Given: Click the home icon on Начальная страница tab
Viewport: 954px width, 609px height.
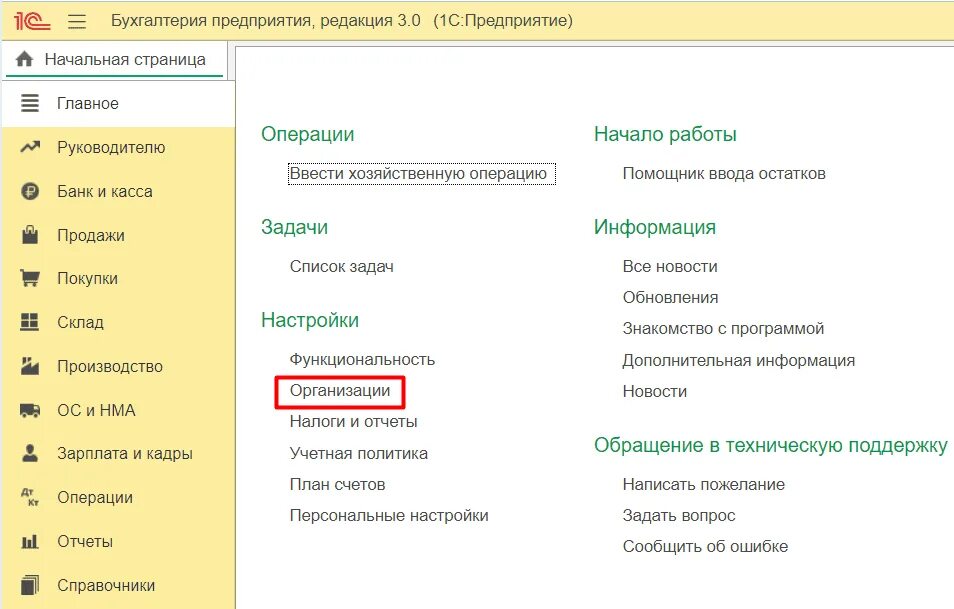Looking at the screenshot, I should pos(24,59).
